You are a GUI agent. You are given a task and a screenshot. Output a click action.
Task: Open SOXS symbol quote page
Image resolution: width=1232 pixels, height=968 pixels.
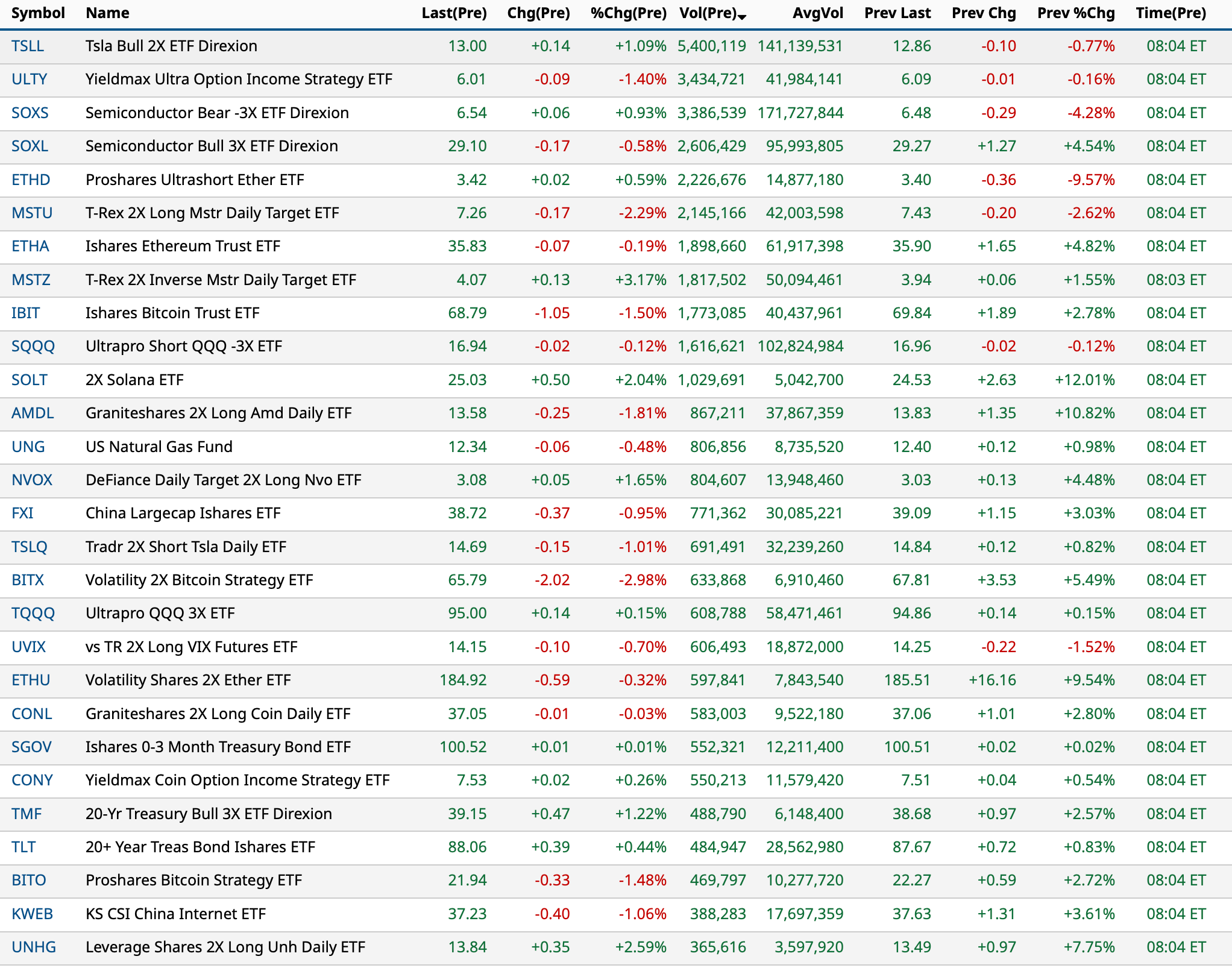(30, 113)
